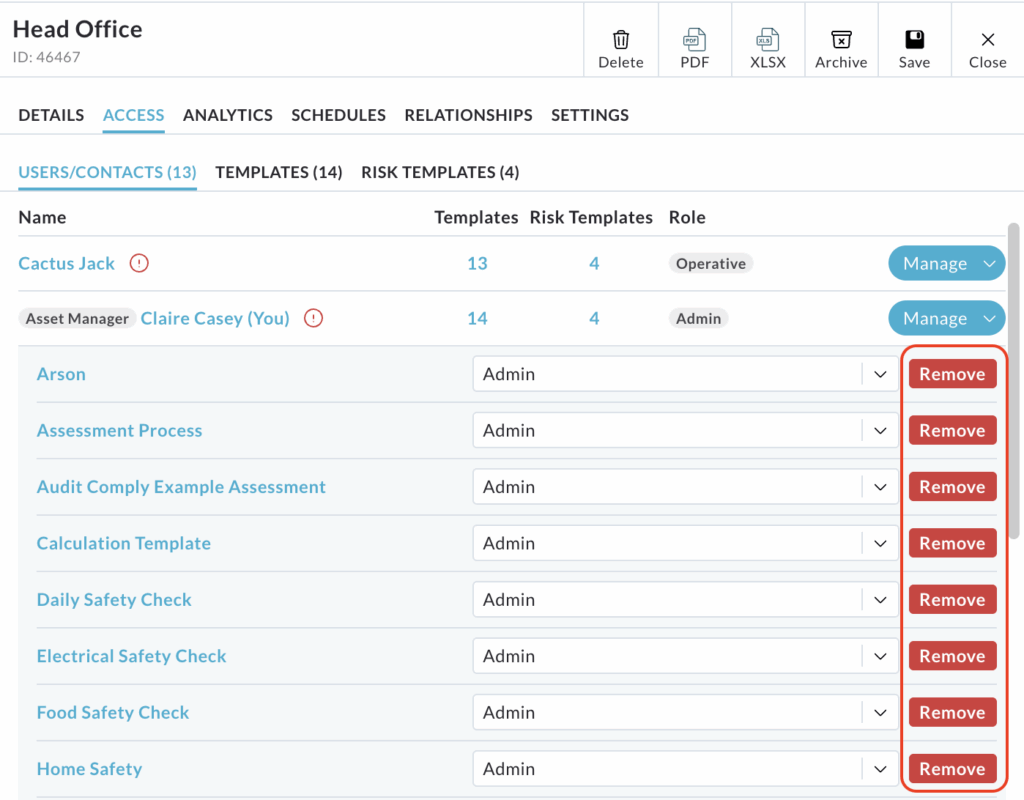The height and width of the screenshot is (800, 1024).
Task: Open Manage dropdown for Cactus Jack
Action: [946, 264]
